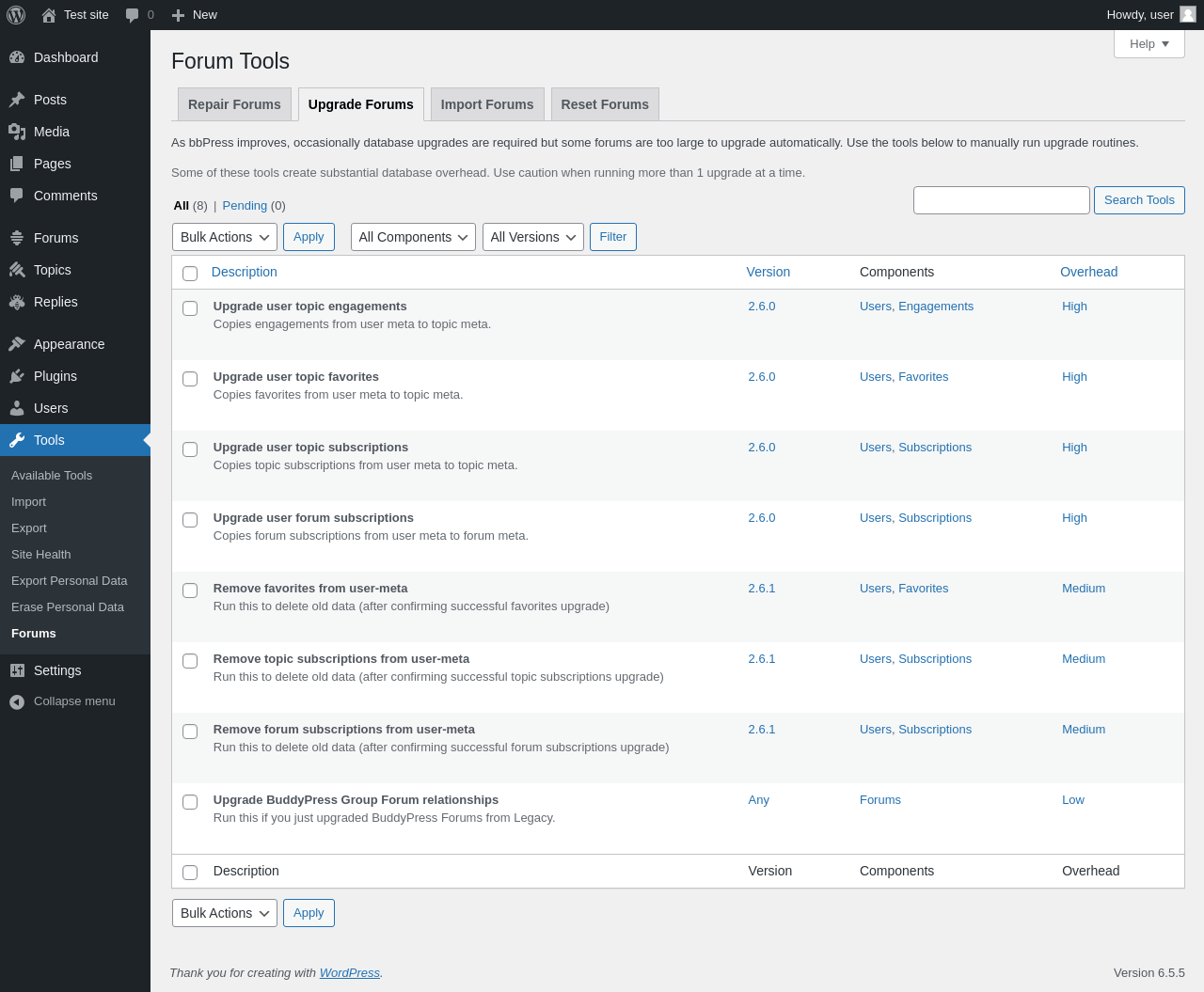This screenshot has height=992, width=1204.
Task: Check the Upgrade user topic engagements row
Action: click(190, 308)
